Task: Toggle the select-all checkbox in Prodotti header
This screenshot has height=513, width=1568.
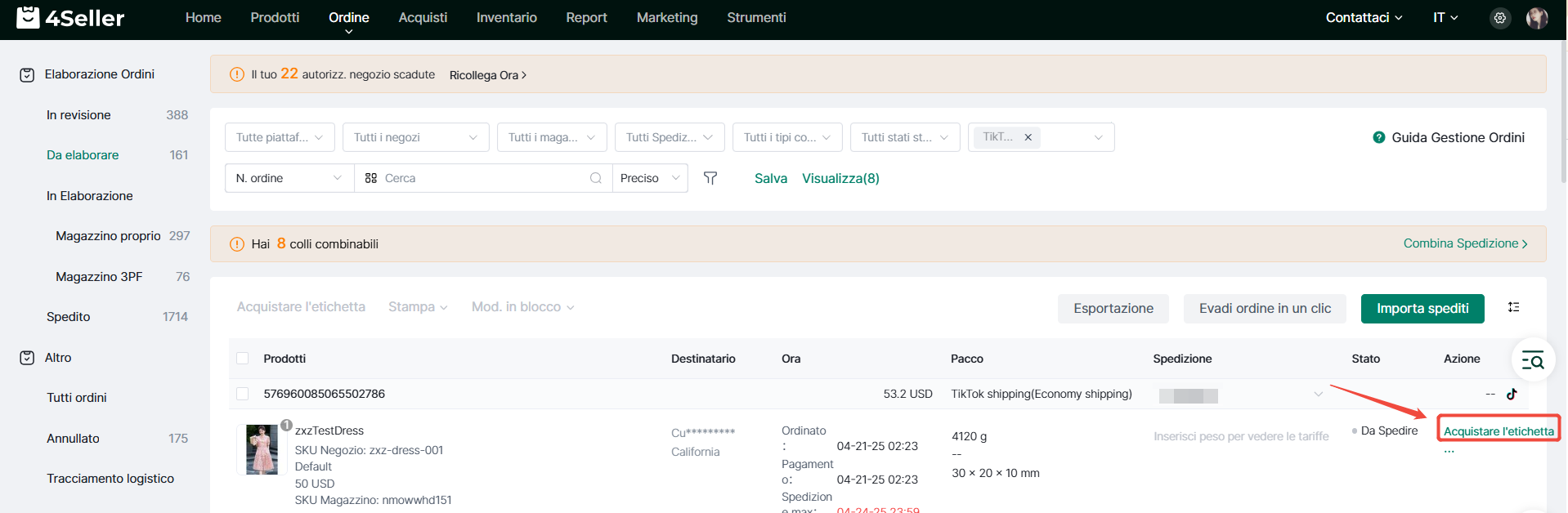Action: (x=242, y=359)
